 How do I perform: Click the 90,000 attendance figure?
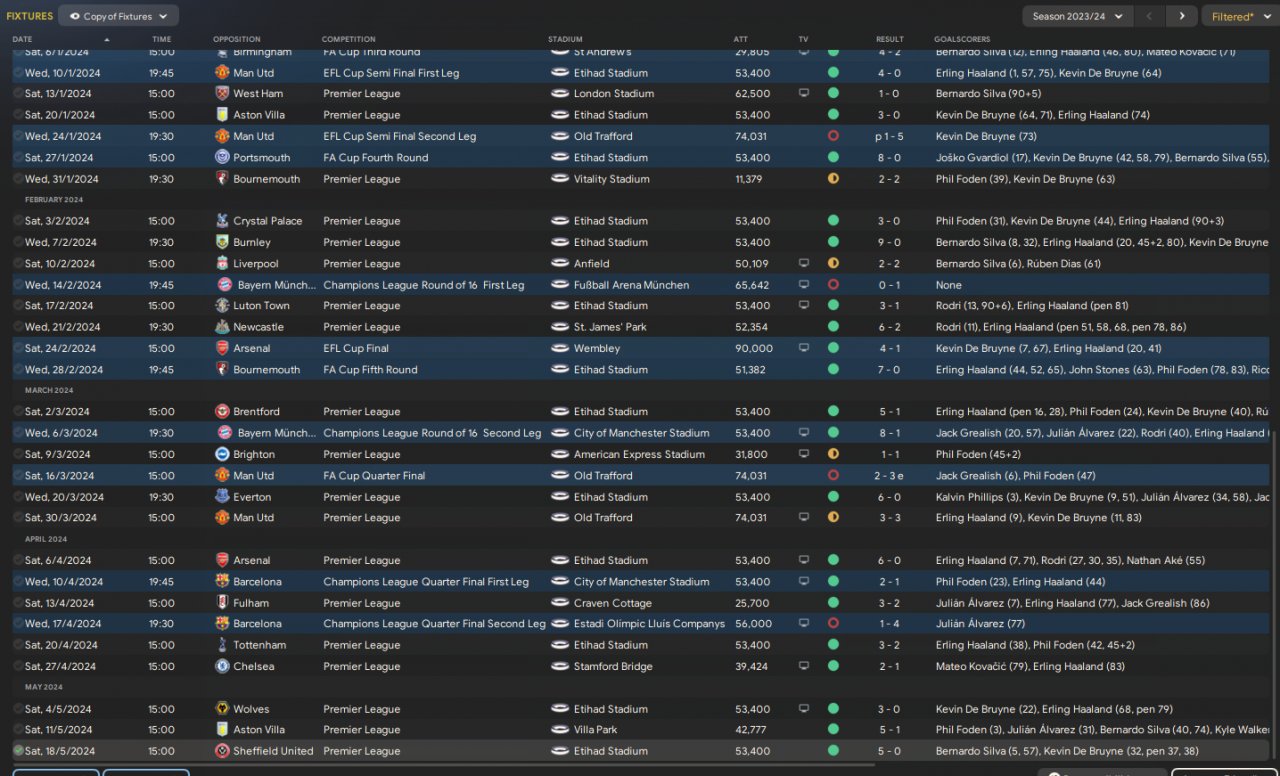click(x=753, y=349)
